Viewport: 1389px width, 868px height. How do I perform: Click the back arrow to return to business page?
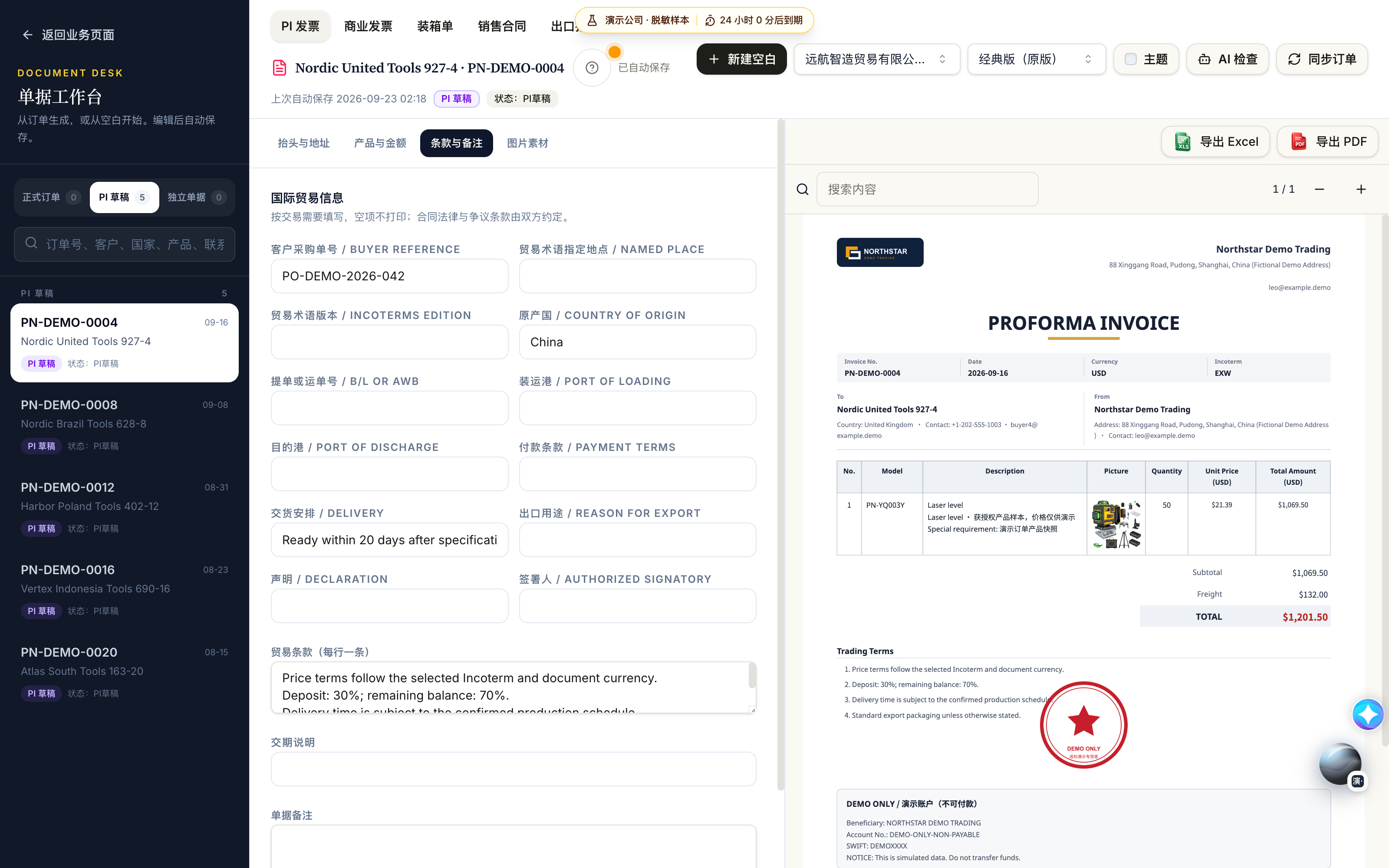pos(27,35)
